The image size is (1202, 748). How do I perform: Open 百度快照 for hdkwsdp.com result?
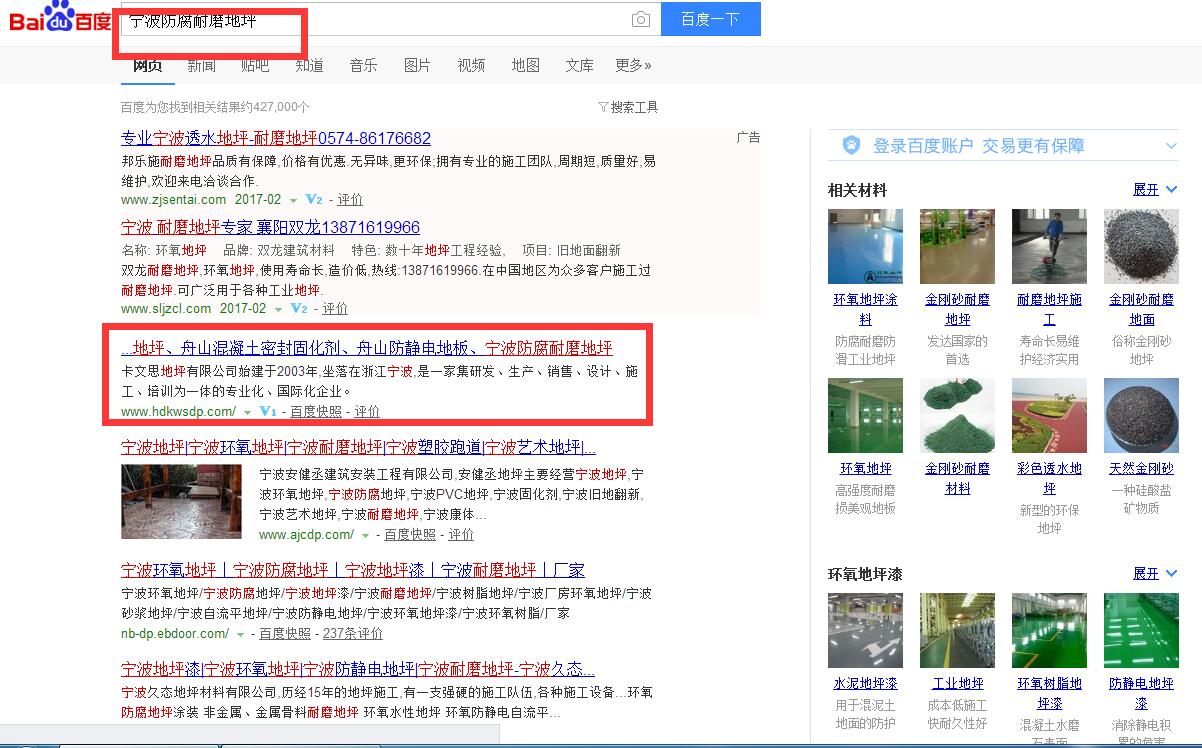pyautogui.click(x=316, y=411)
